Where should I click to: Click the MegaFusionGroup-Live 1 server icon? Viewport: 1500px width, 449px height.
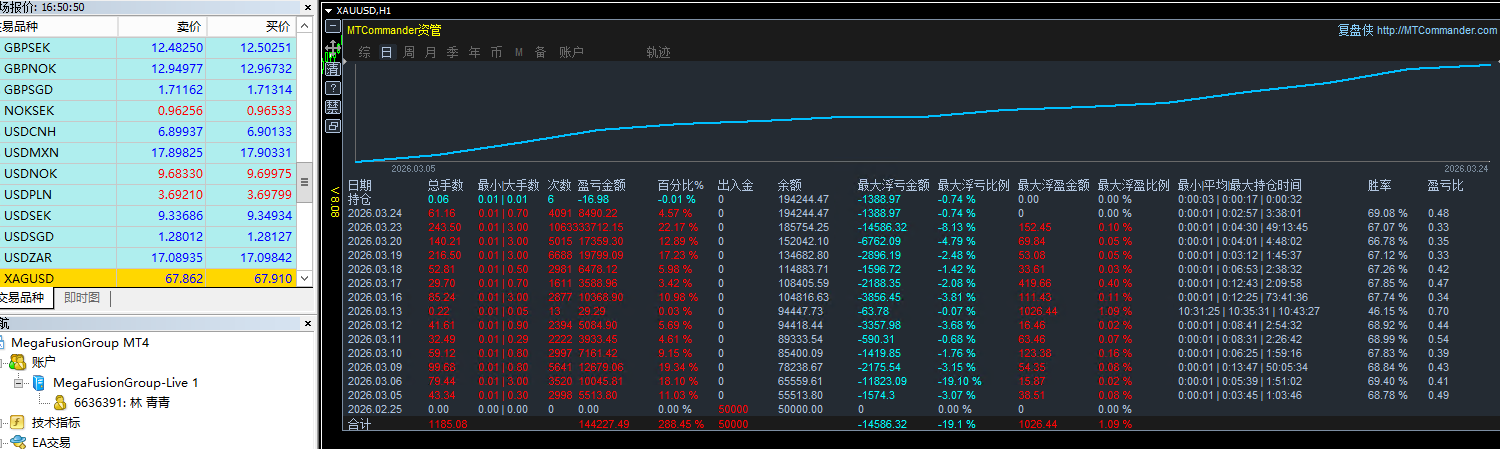click(40, 383)
